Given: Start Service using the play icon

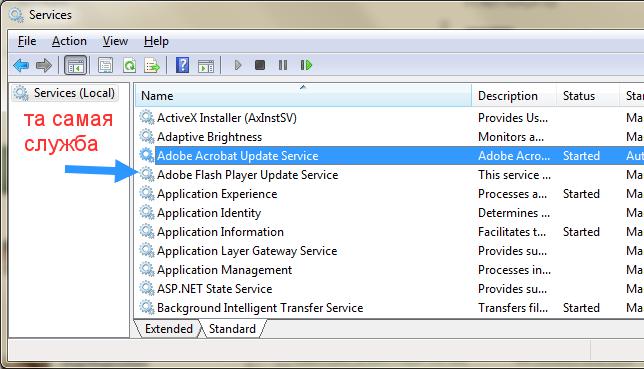Looking at the screenshot, I should [237, 65].
